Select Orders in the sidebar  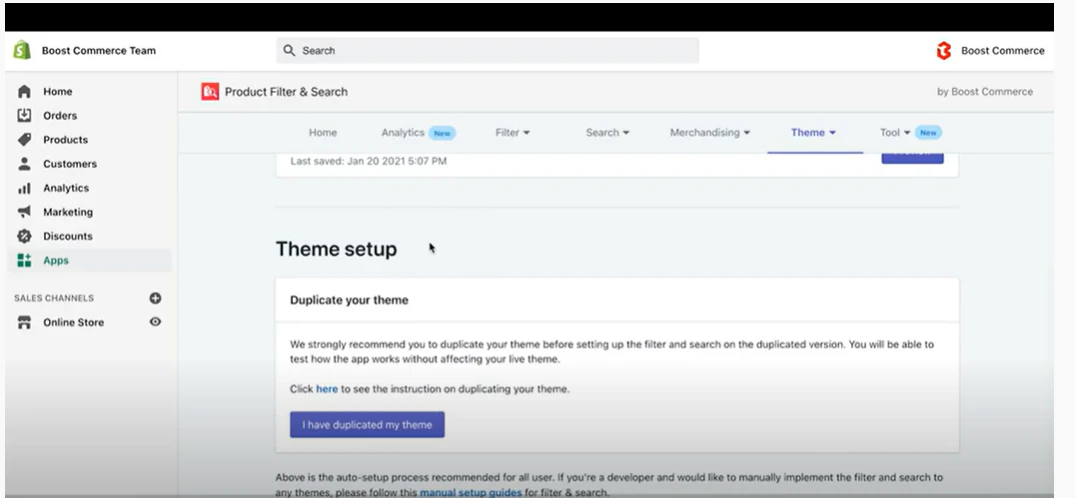60,115
